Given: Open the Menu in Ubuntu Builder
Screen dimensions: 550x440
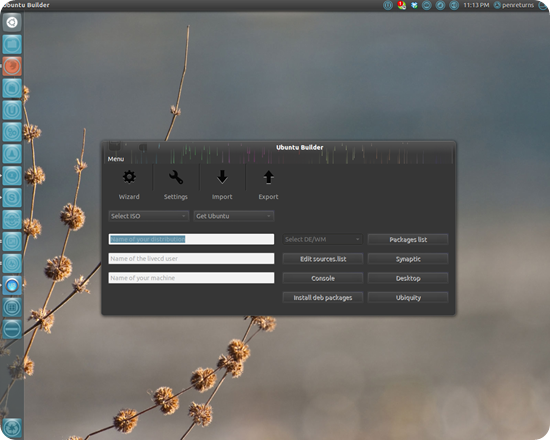Looking at the screenshot, I should coord(116,159).
